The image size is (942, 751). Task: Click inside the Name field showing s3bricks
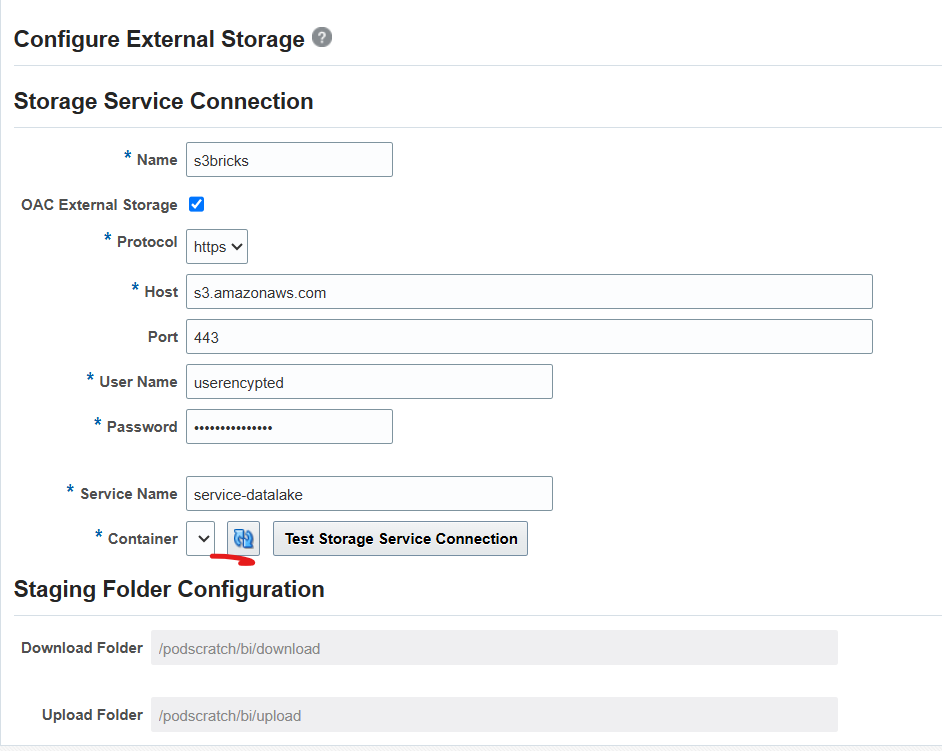click(289, 159)
